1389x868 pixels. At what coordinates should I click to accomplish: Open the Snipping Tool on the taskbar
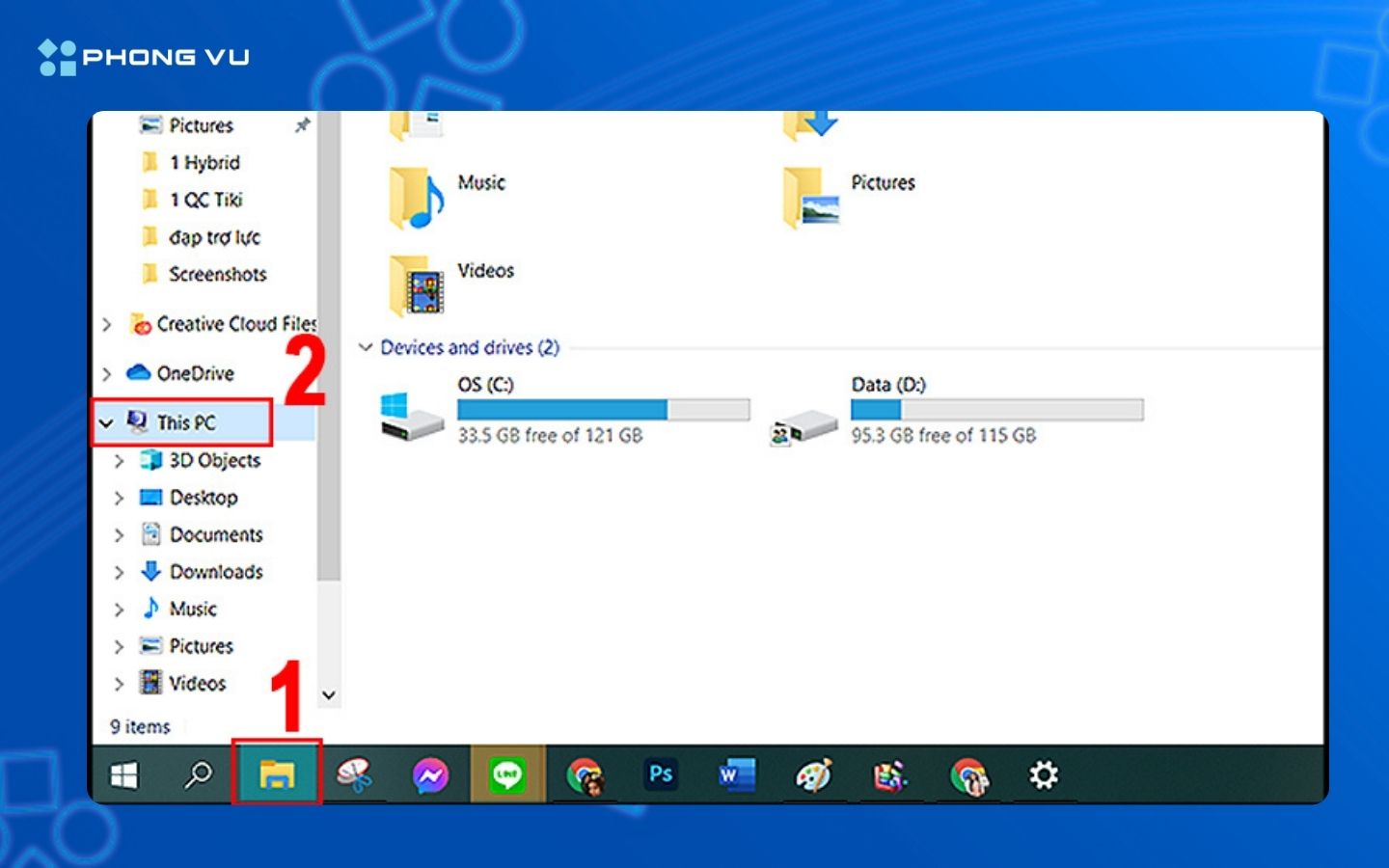tap(352, 774)
